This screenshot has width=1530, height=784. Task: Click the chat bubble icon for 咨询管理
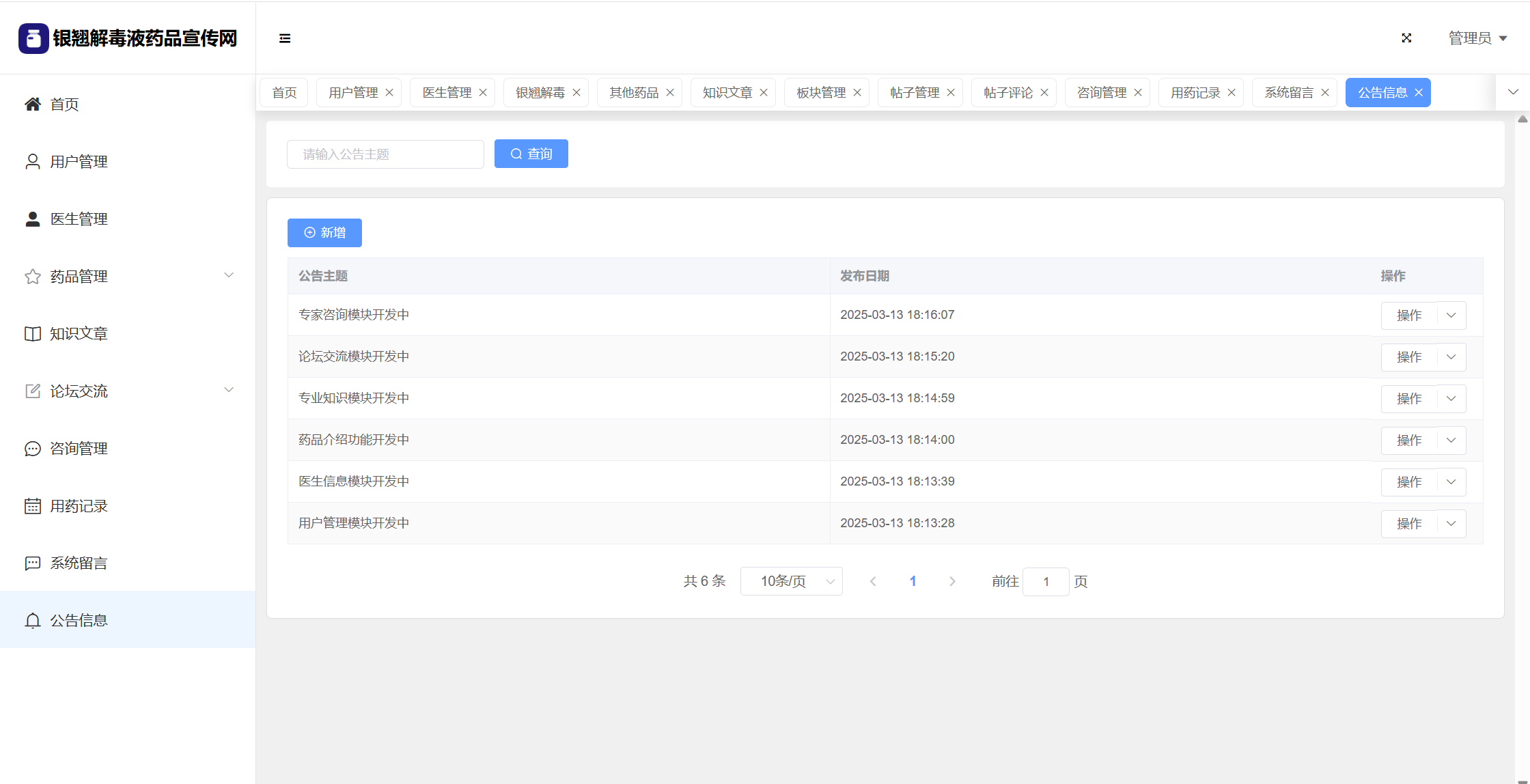32,449
